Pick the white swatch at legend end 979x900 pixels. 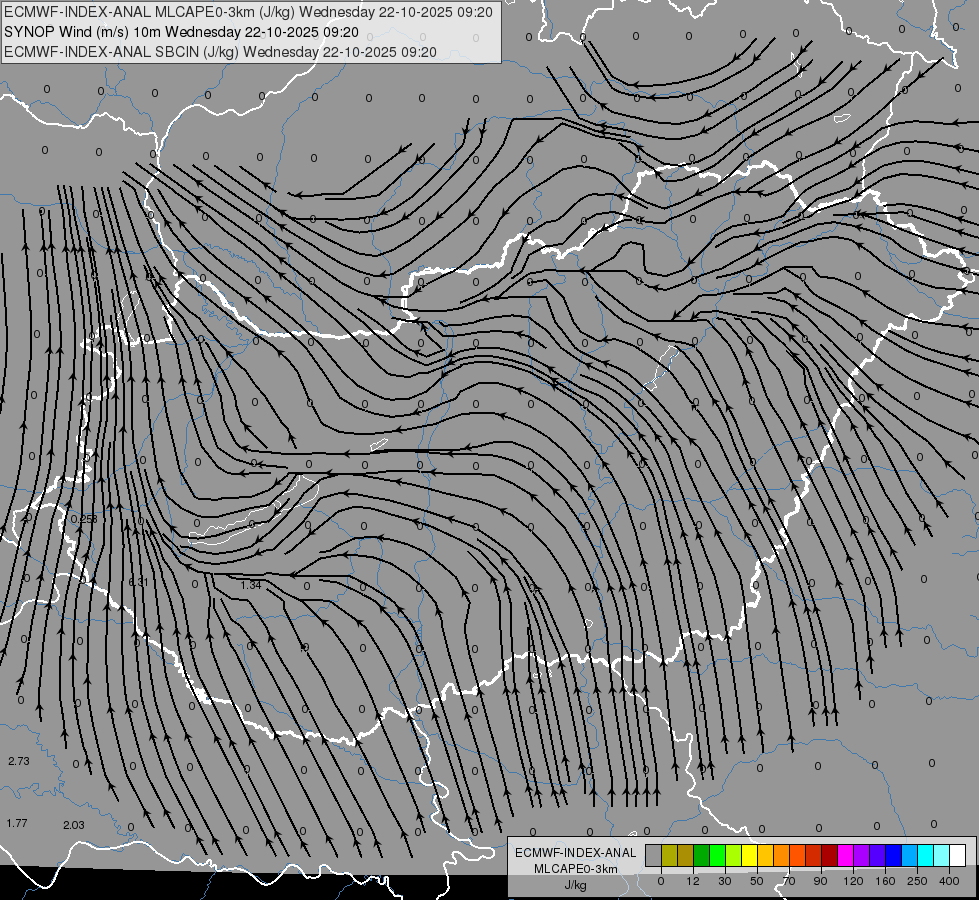point(958,856)
